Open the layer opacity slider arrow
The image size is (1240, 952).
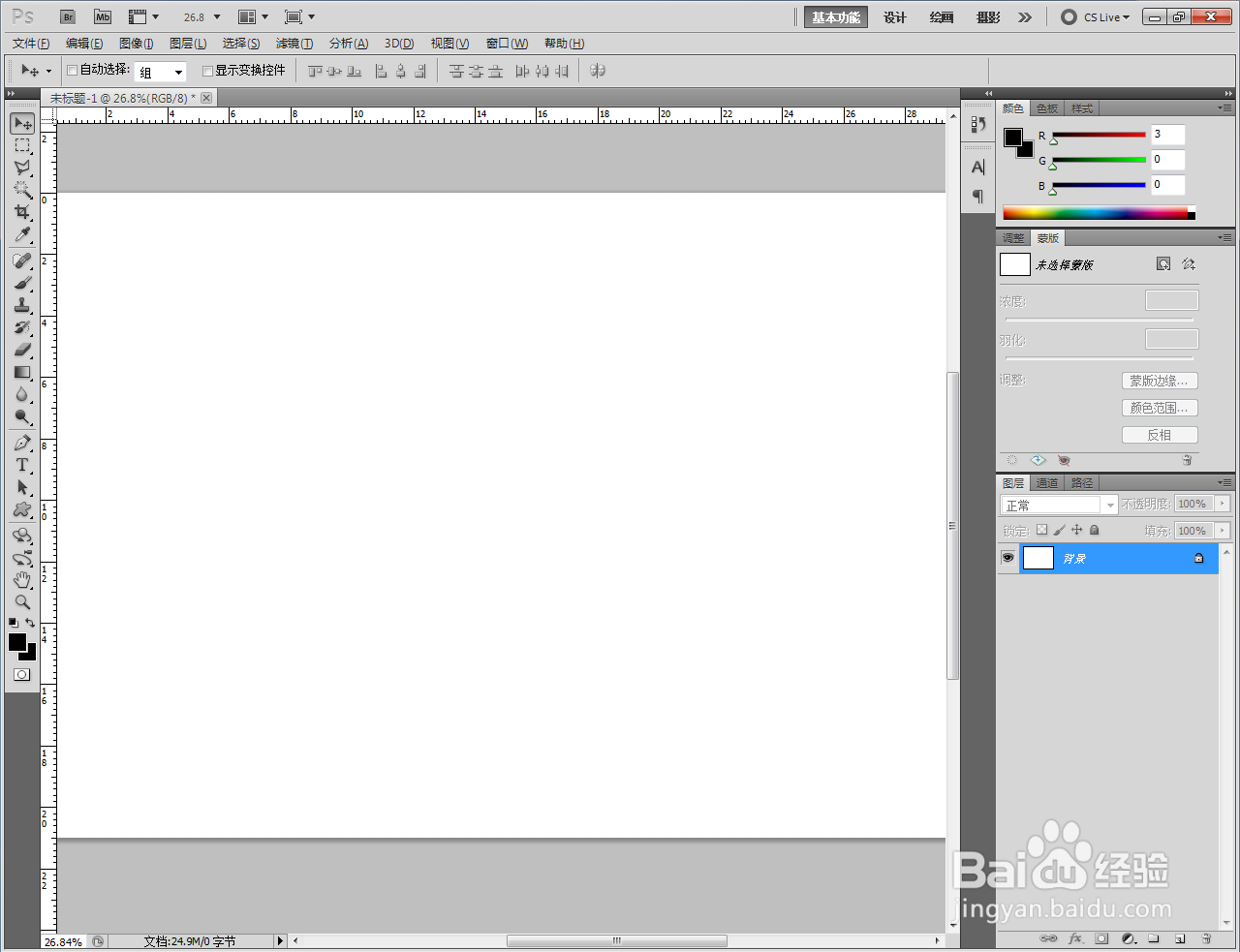[1223, 504]
